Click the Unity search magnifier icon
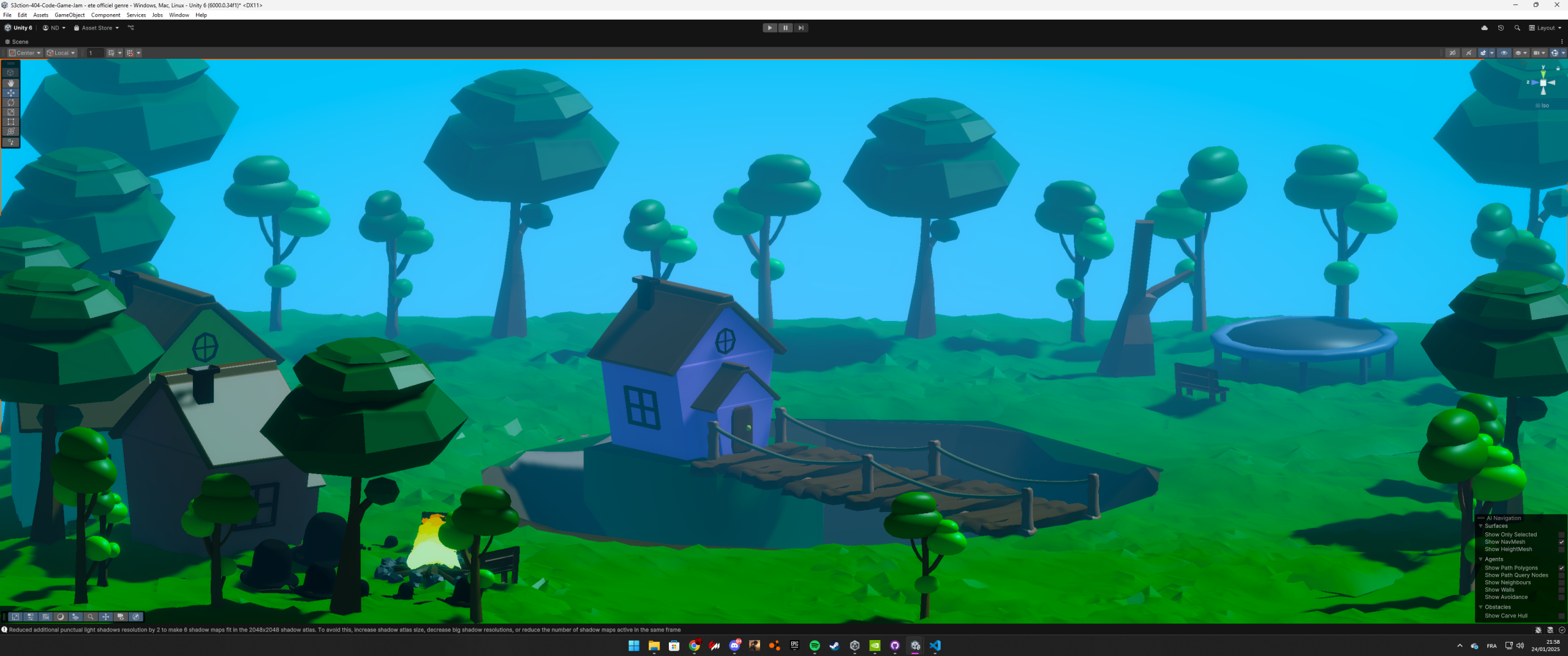Image resolution: width=1568 pixels, height=656 pixels. [1517, 28]
